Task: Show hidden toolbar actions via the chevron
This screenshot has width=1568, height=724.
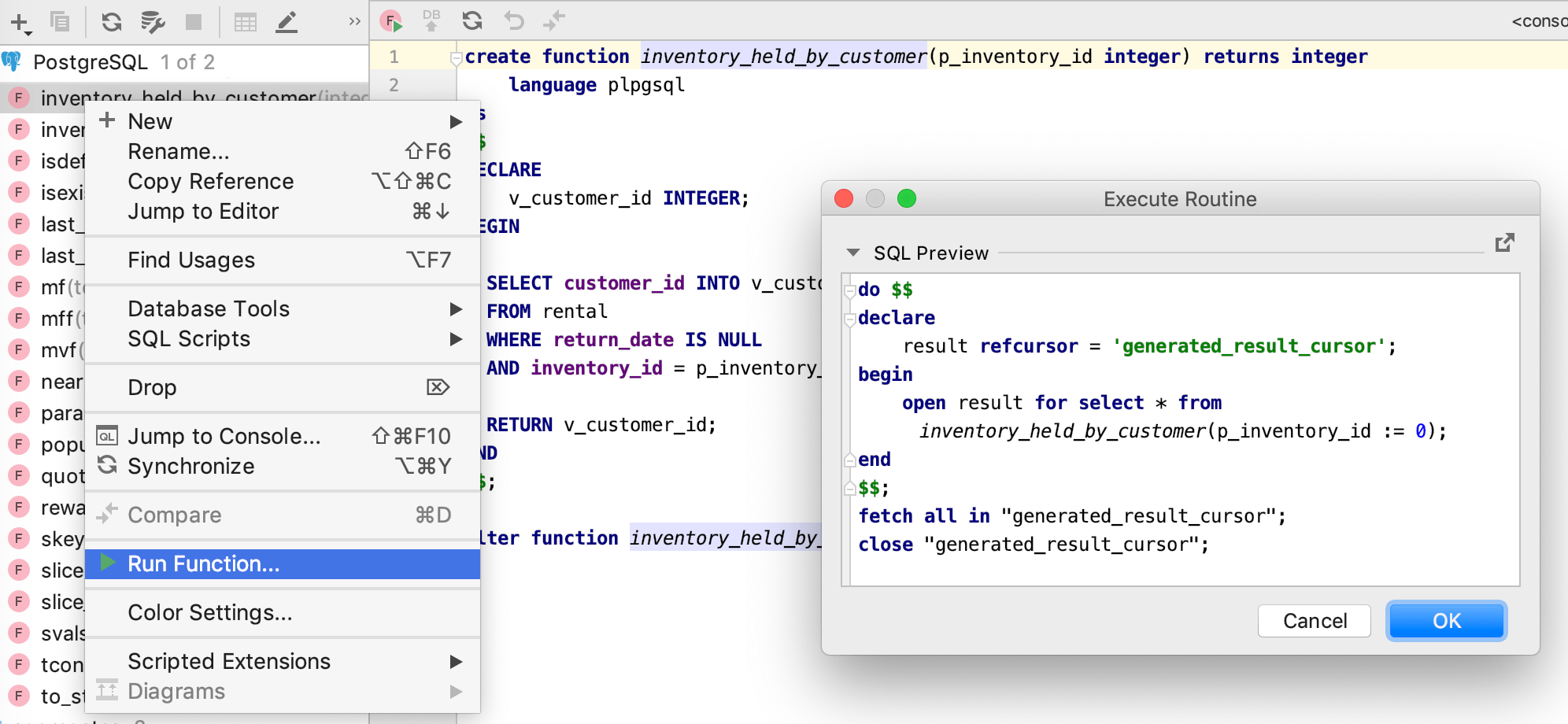Action: click(x=353, y=21)
